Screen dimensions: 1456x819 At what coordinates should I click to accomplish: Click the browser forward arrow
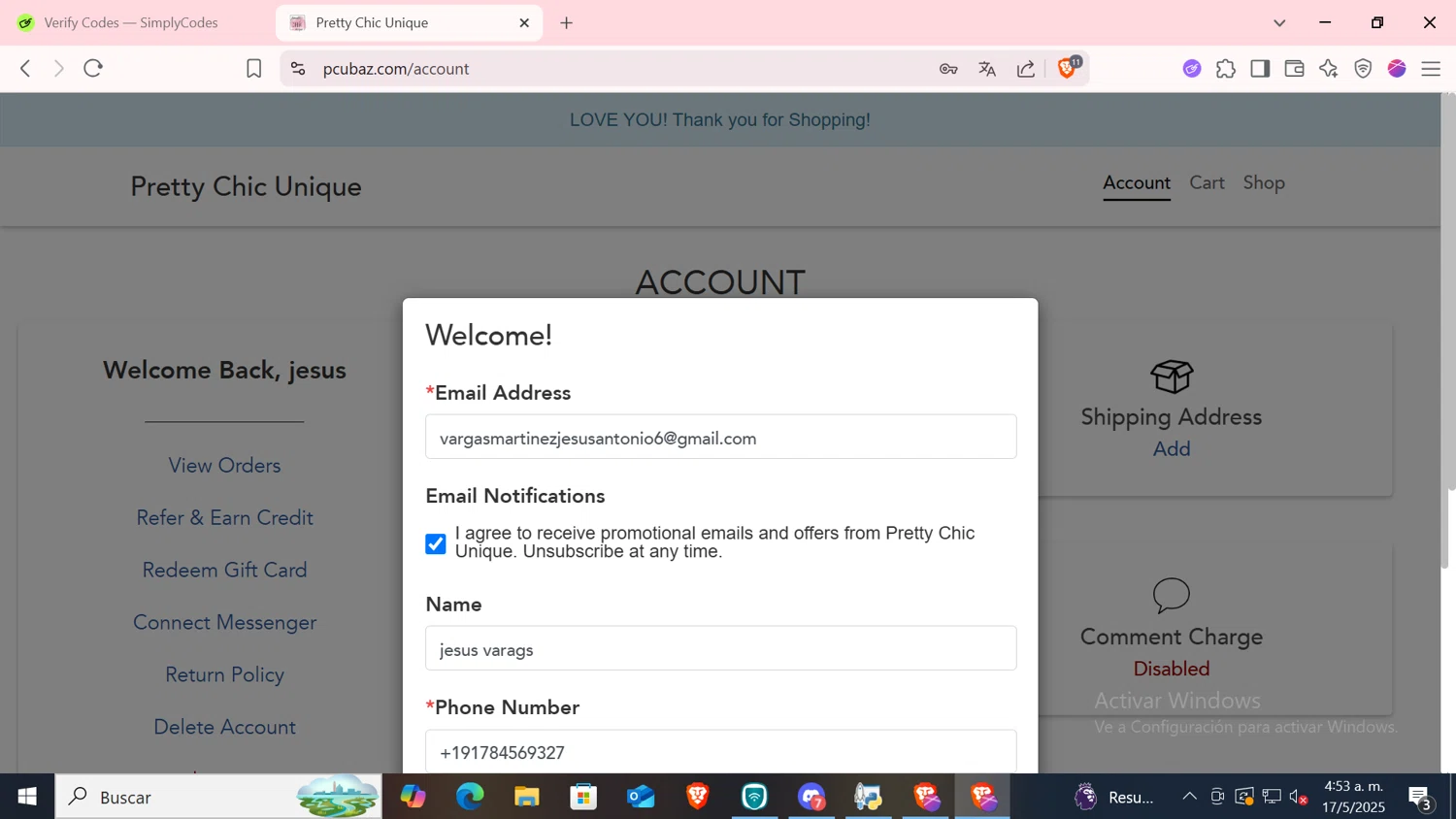click(59, 68)
